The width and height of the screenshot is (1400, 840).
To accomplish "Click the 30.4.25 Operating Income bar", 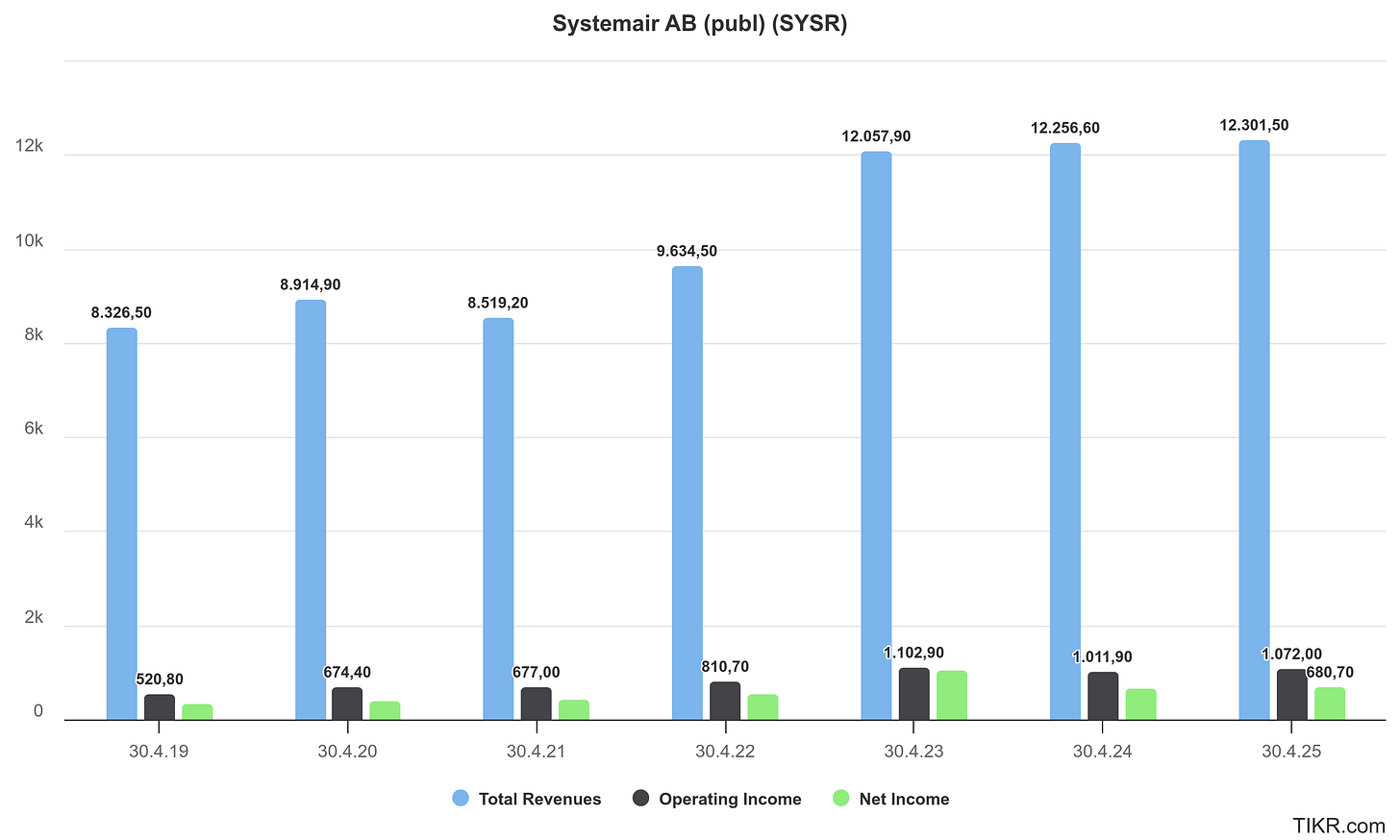I will tap(1291, 695).
